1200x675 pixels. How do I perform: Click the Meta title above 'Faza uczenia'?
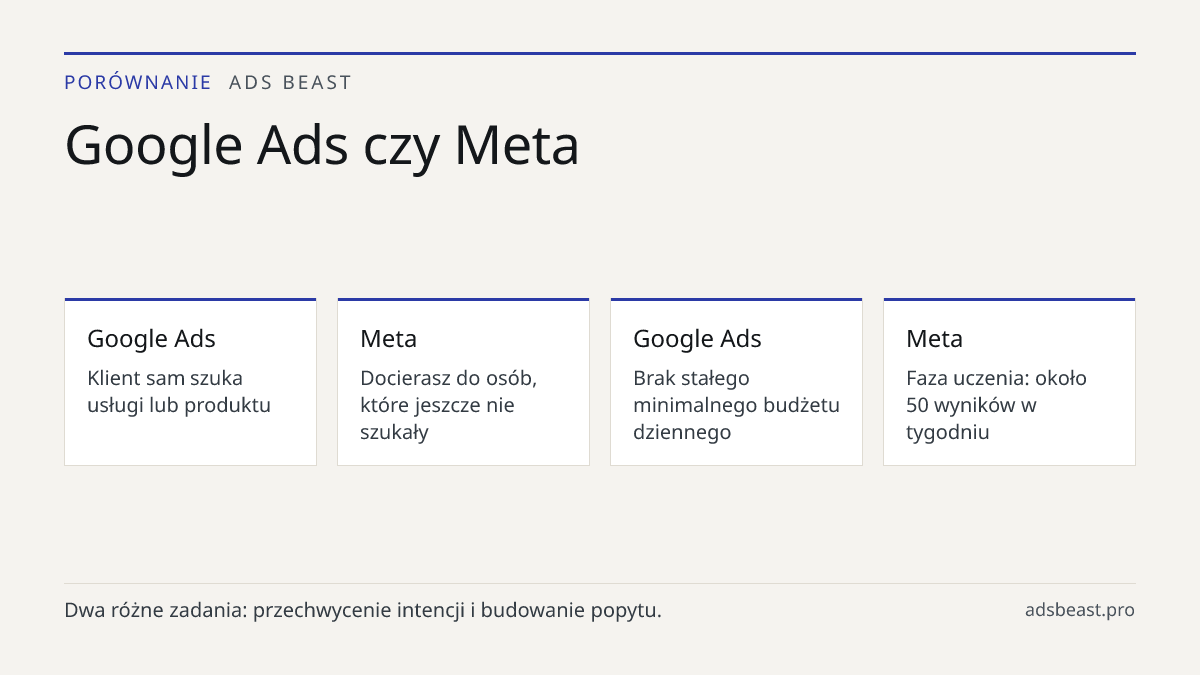934,339
